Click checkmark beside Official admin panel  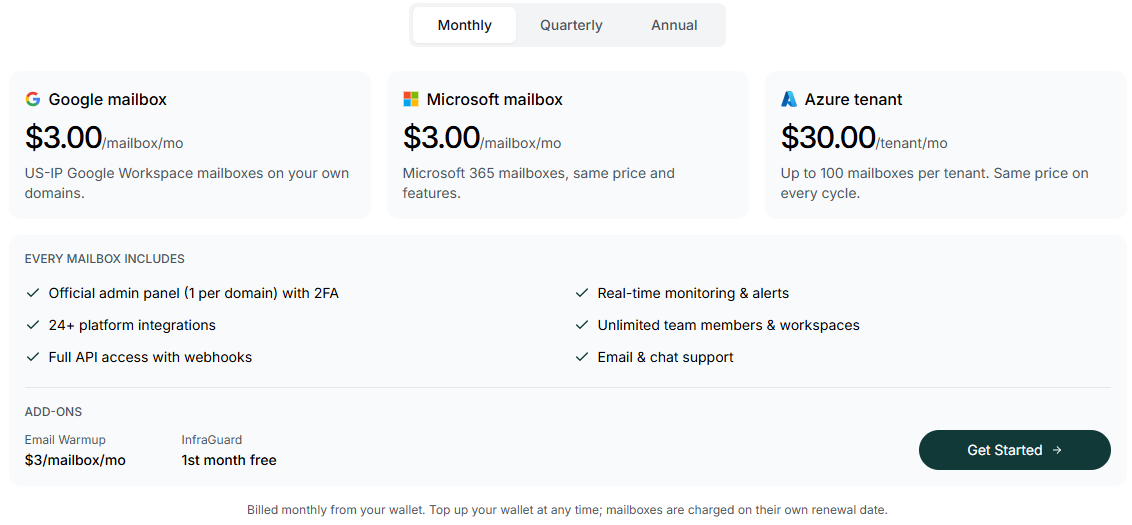tap(32, 293)
